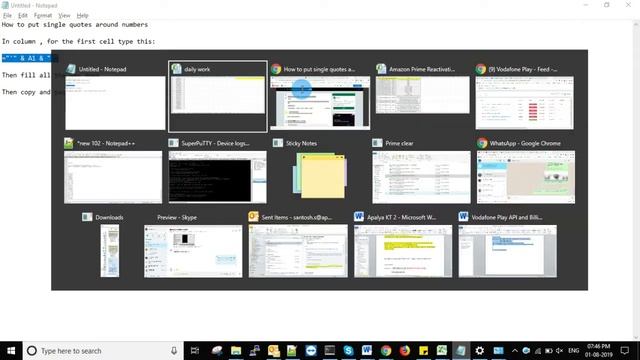Image resolution: width=640 pixels, height=360 pixels.
Task: Switch to the 'daily work' Excel window thumbnail
Action: click(218, 96)
